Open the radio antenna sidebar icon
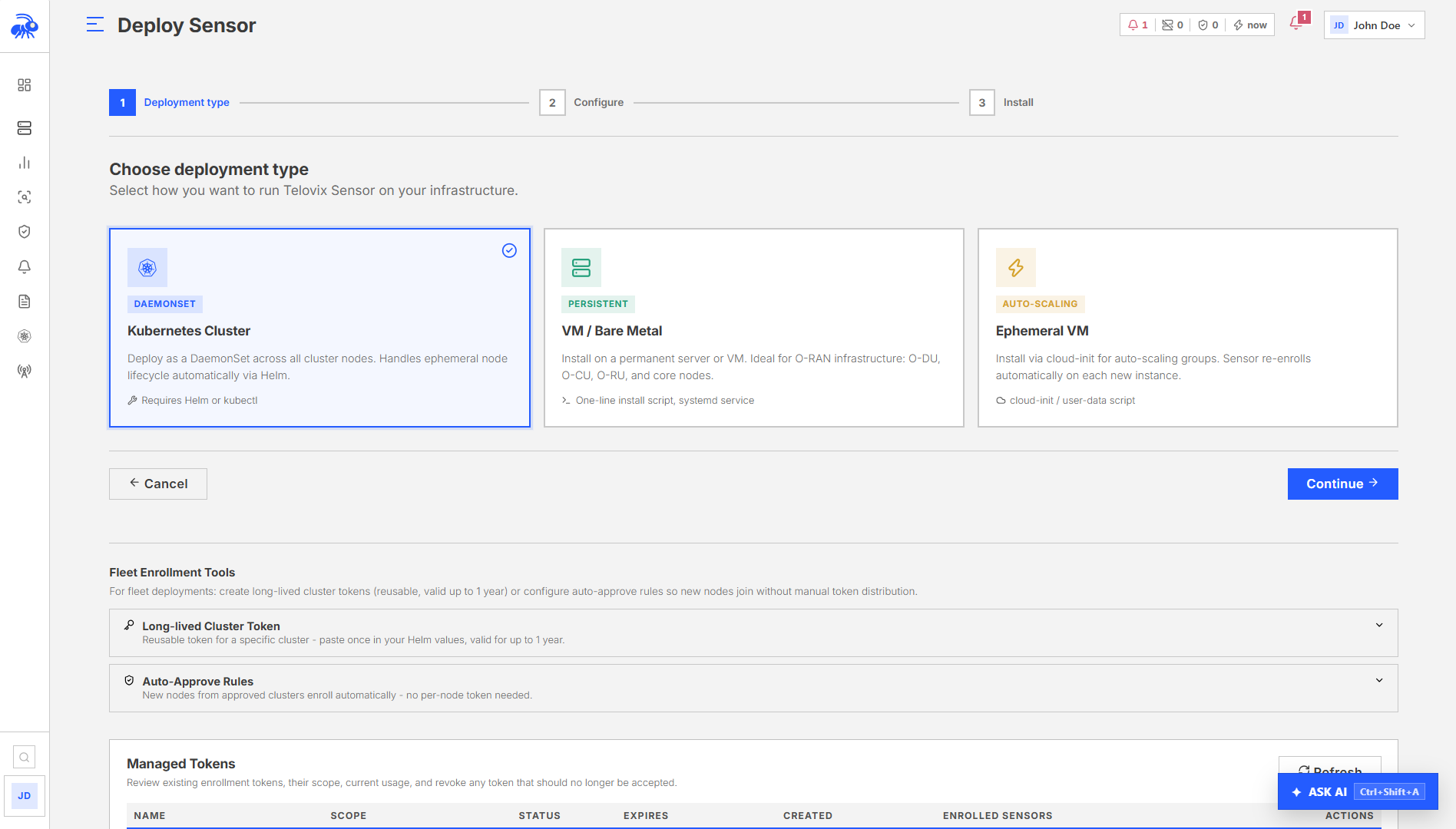This screenshot has height=829, width=1456. point(25,371)
